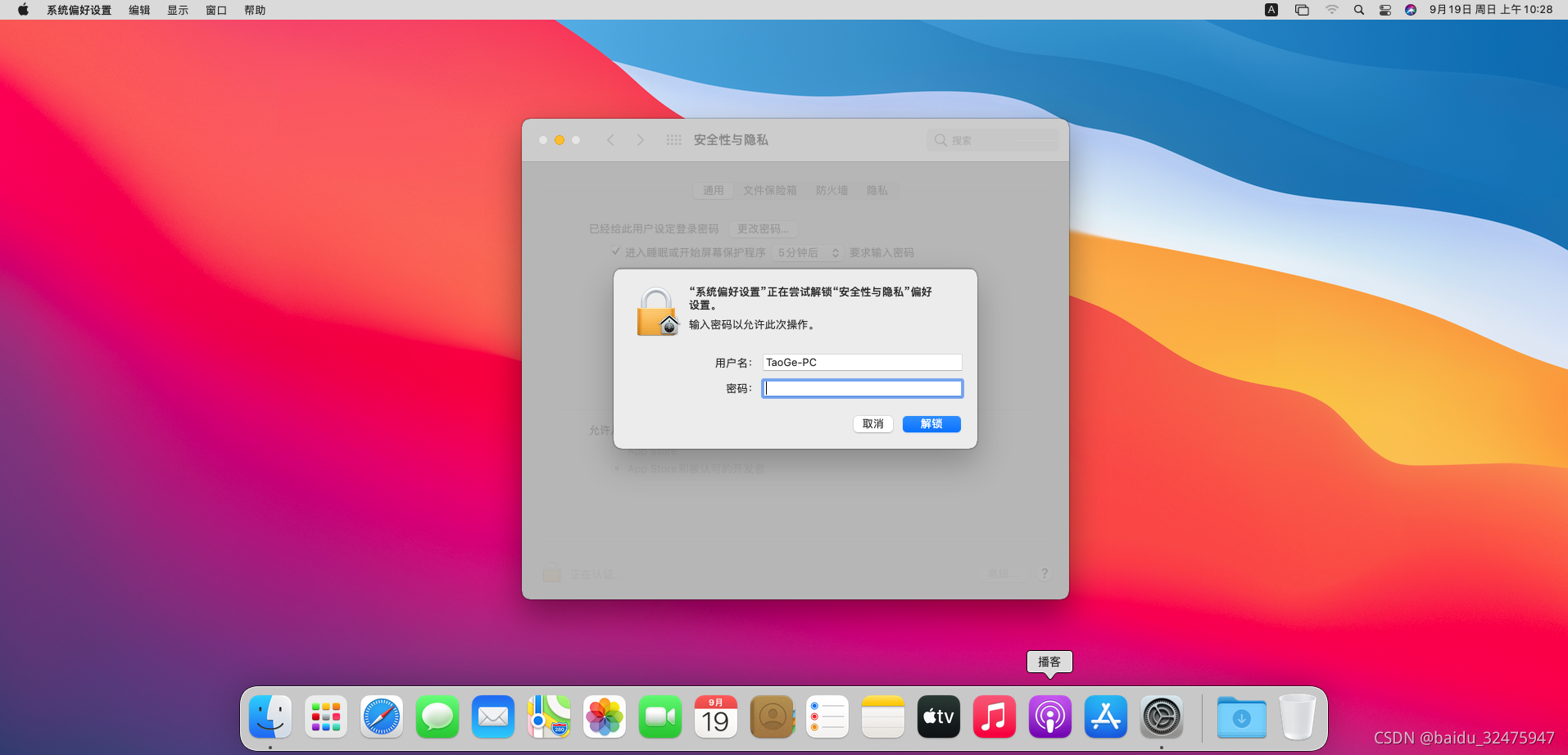This screenshot has width=1568, height=755.
Task: Switch to the 文件保险箱 (FileVault) tab
Action: pyautogui.click(x=769, y=190)
